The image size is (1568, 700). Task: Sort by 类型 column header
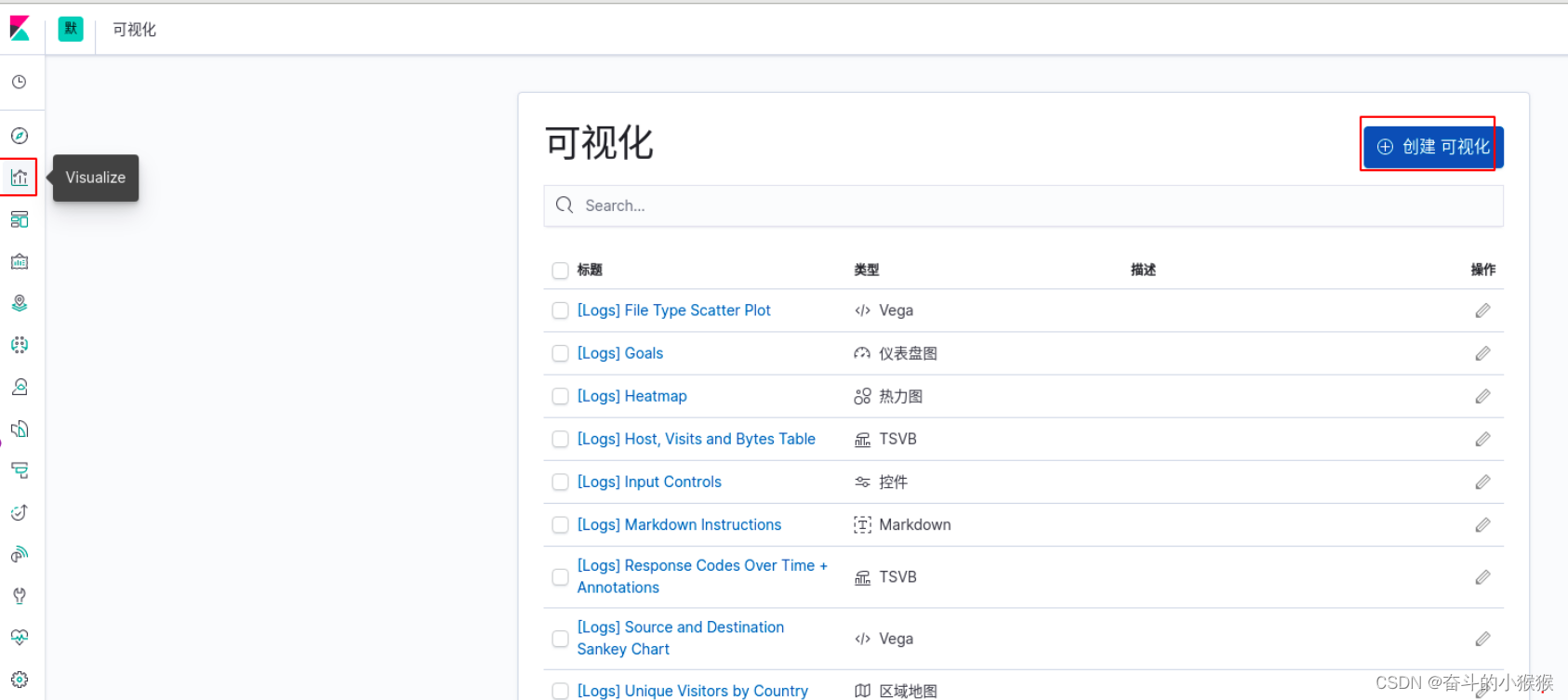866,270
